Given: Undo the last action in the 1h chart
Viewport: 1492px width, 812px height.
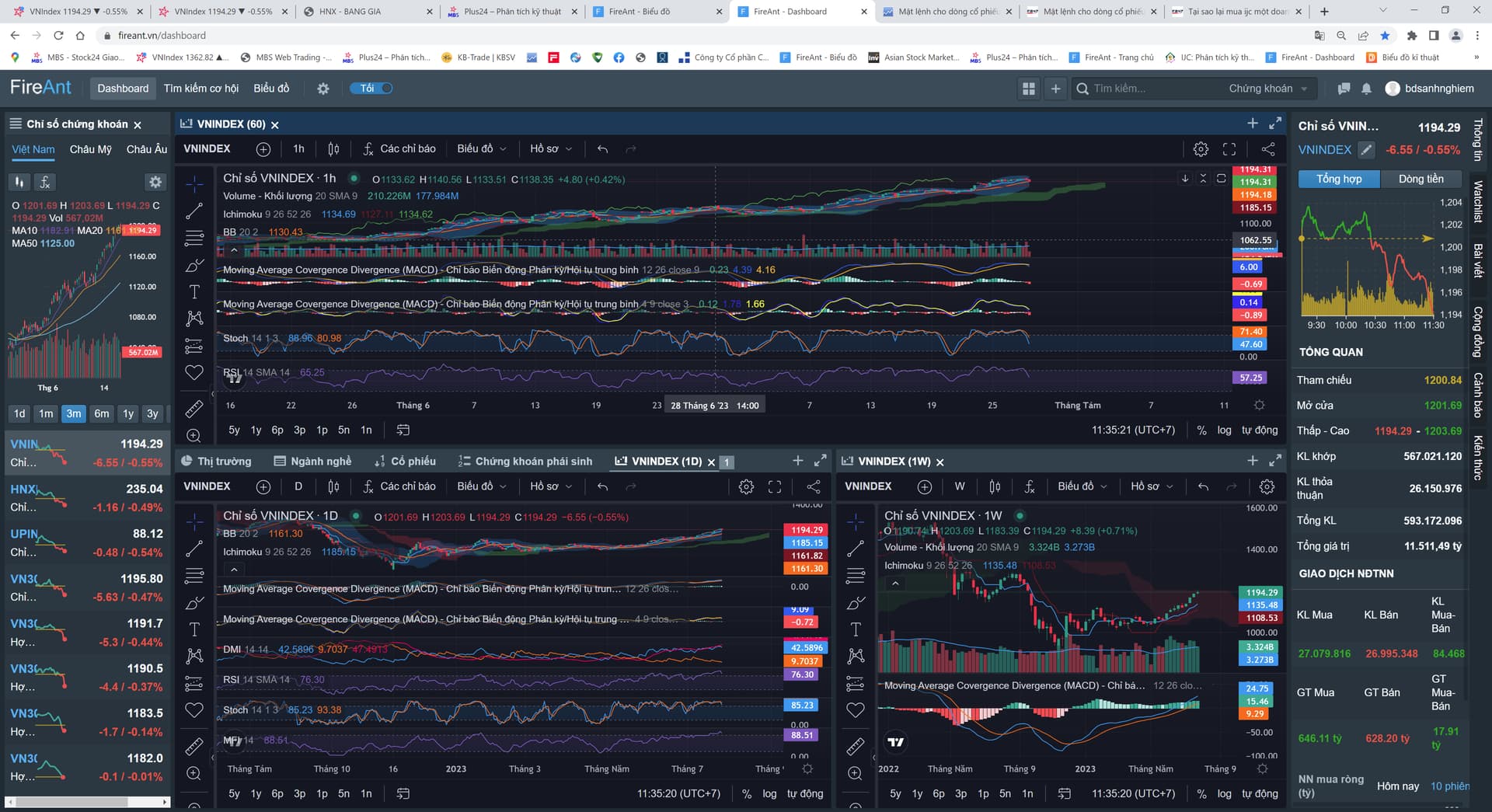Looking at the screenshot, I should click(602, 149).
